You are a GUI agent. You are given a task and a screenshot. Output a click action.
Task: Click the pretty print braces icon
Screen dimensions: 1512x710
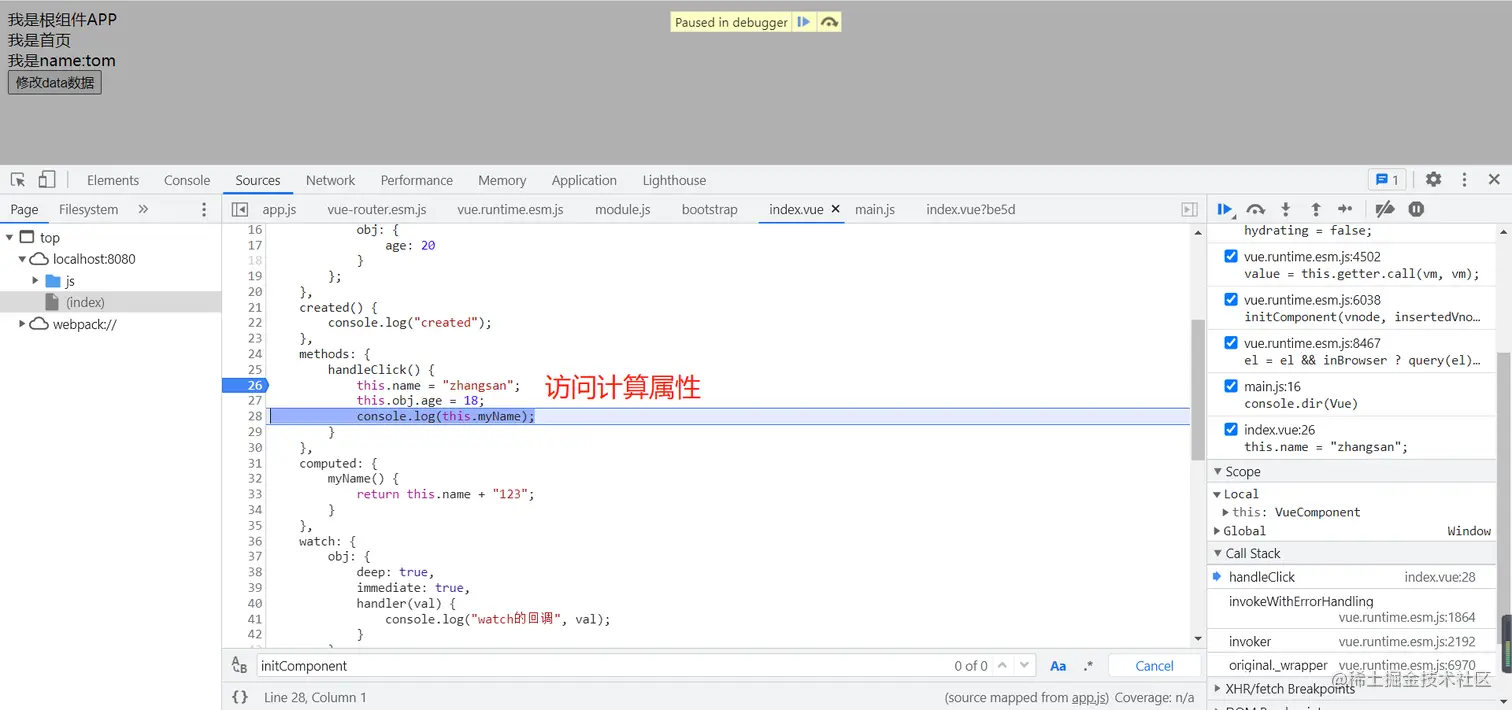click(x=240, y=697)
